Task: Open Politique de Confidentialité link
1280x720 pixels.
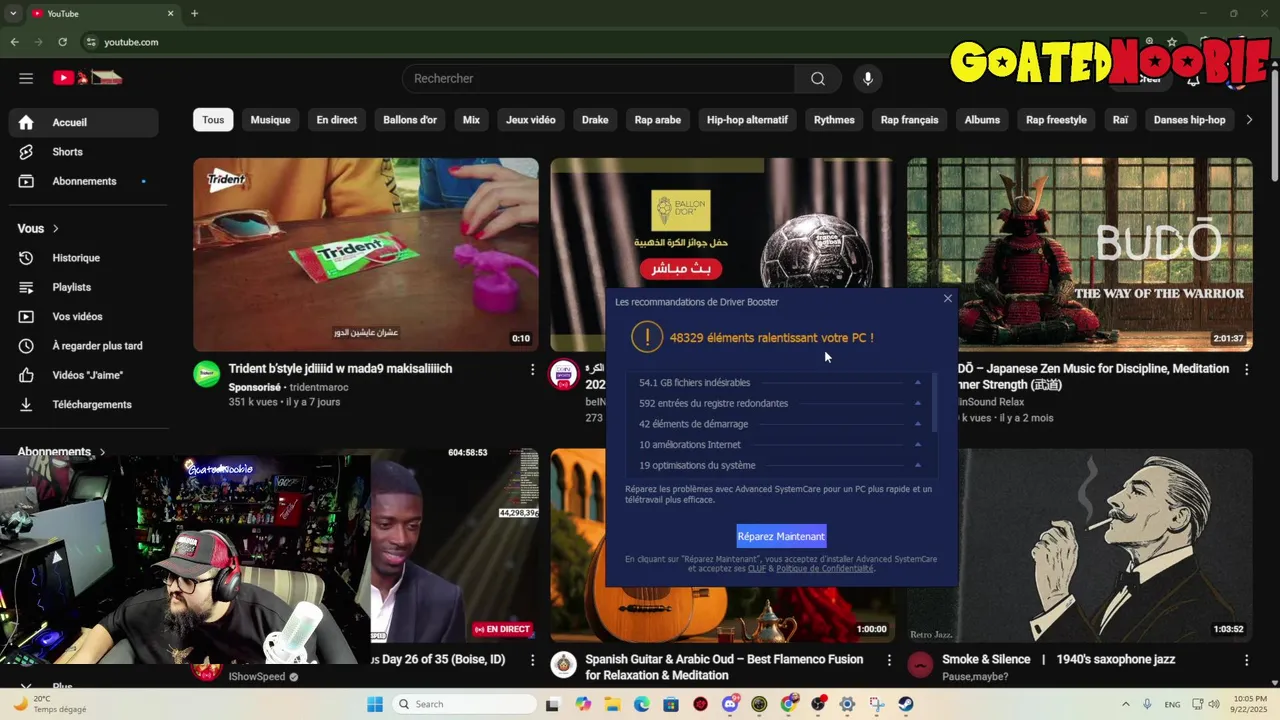Action: tap(825, 569)
